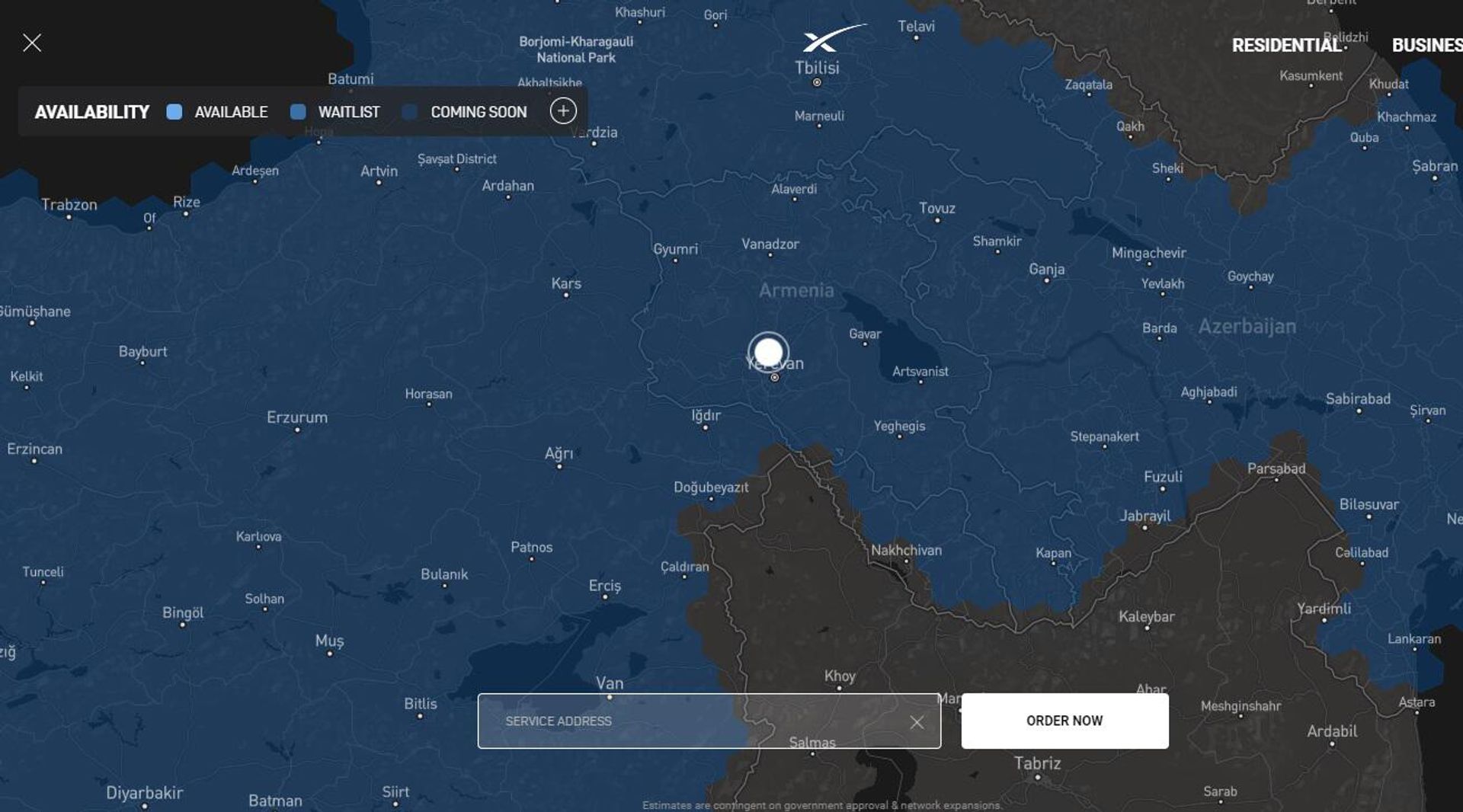Click the Sabirabad city label
1463x812 pixels.
[1358, 398]
